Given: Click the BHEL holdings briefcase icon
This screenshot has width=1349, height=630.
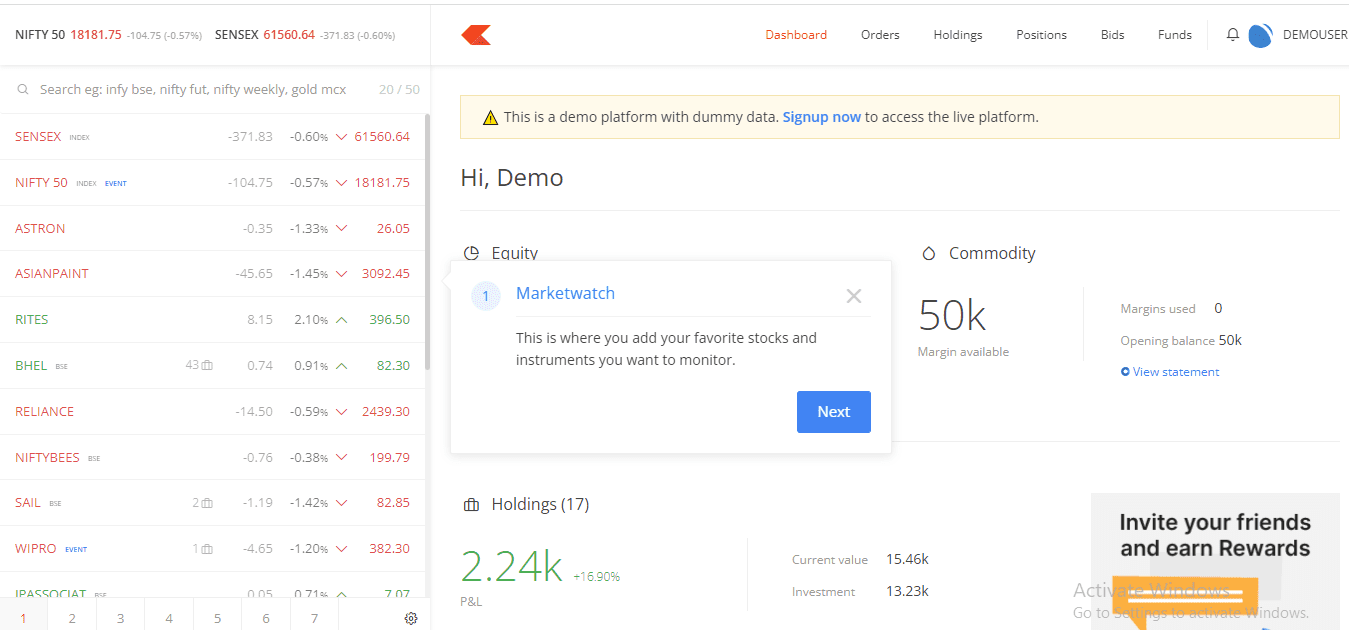Looking at the screenshot, I should pyautogui.click(x=207, y=366).
